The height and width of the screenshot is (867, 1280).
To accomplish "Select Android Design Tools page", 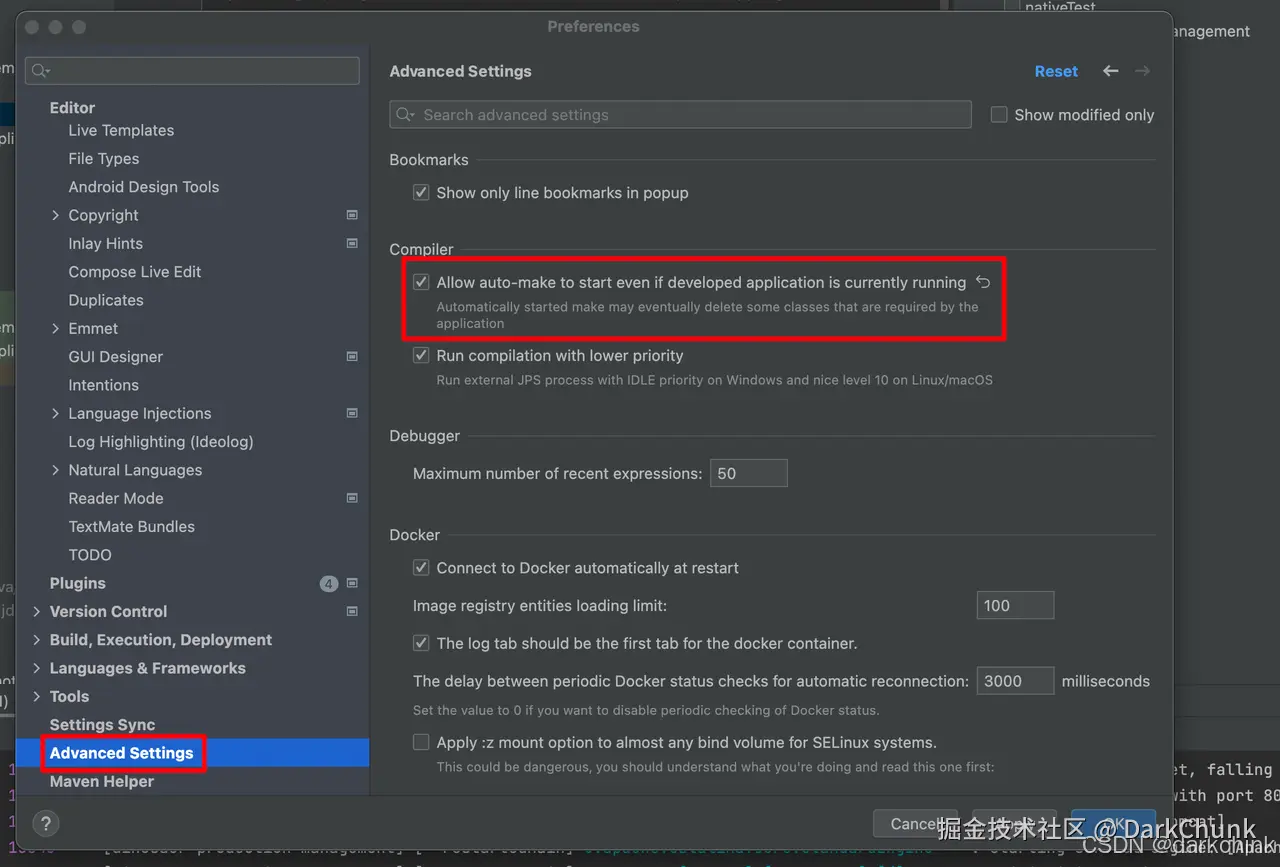I will [x=143, y=187].
